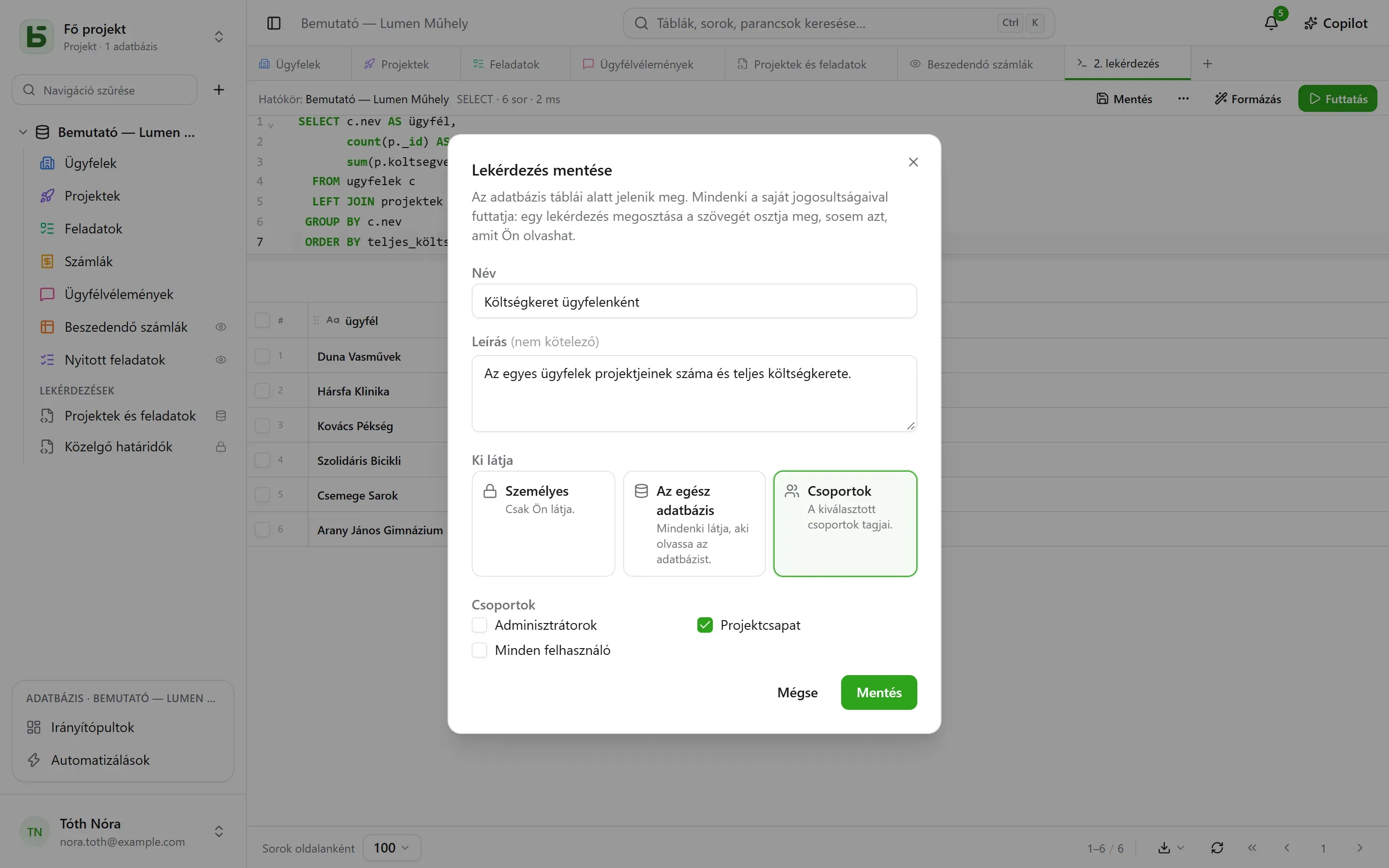Viewport: 1389px width, 868px height.
Task: Switch to Beszedendő számlák tab
Action: click(980, 64)
